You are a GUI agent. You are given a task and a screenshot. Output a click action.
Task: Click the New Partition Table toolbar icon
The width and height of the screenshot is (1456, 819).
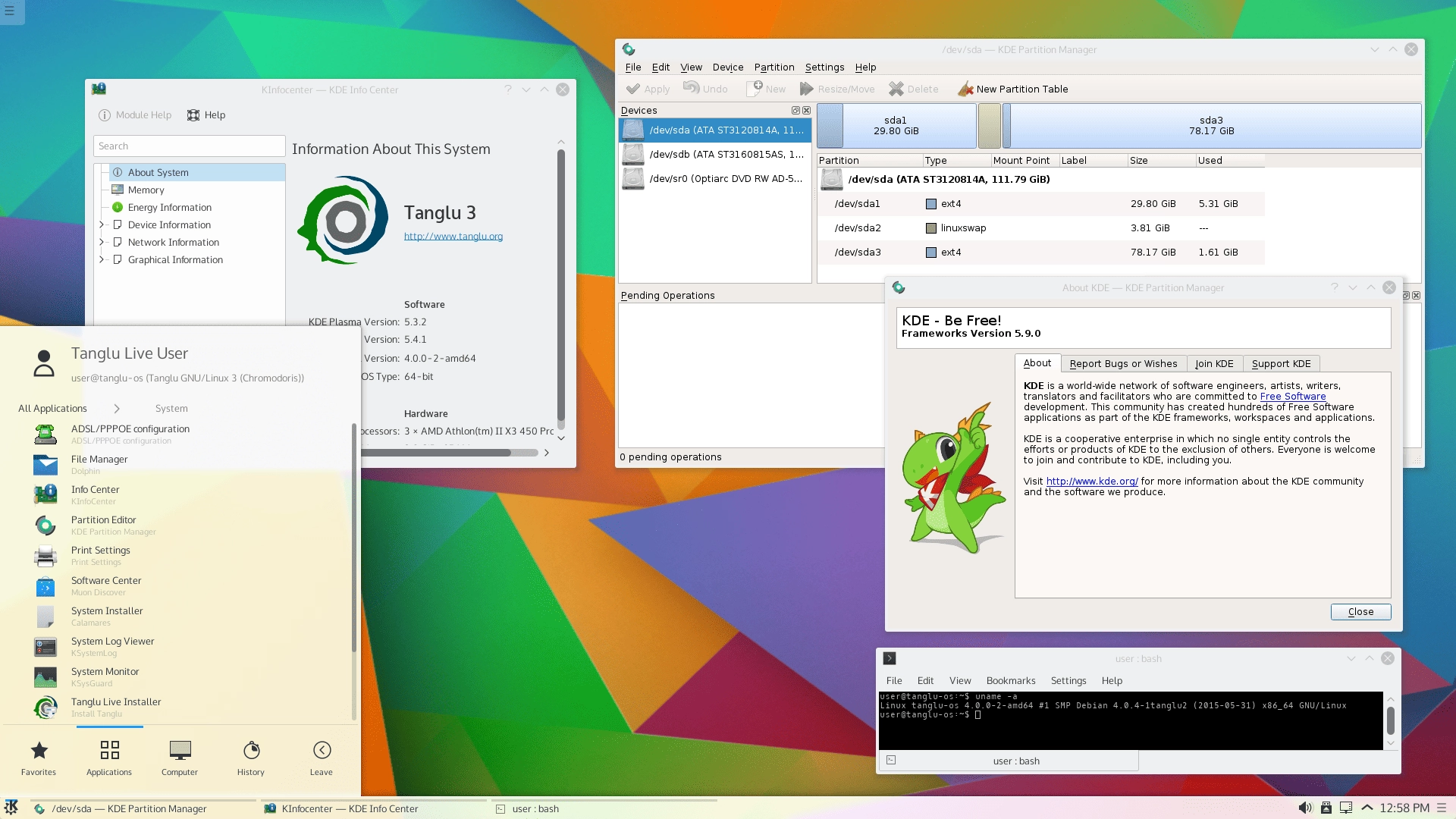pos(965,89)
